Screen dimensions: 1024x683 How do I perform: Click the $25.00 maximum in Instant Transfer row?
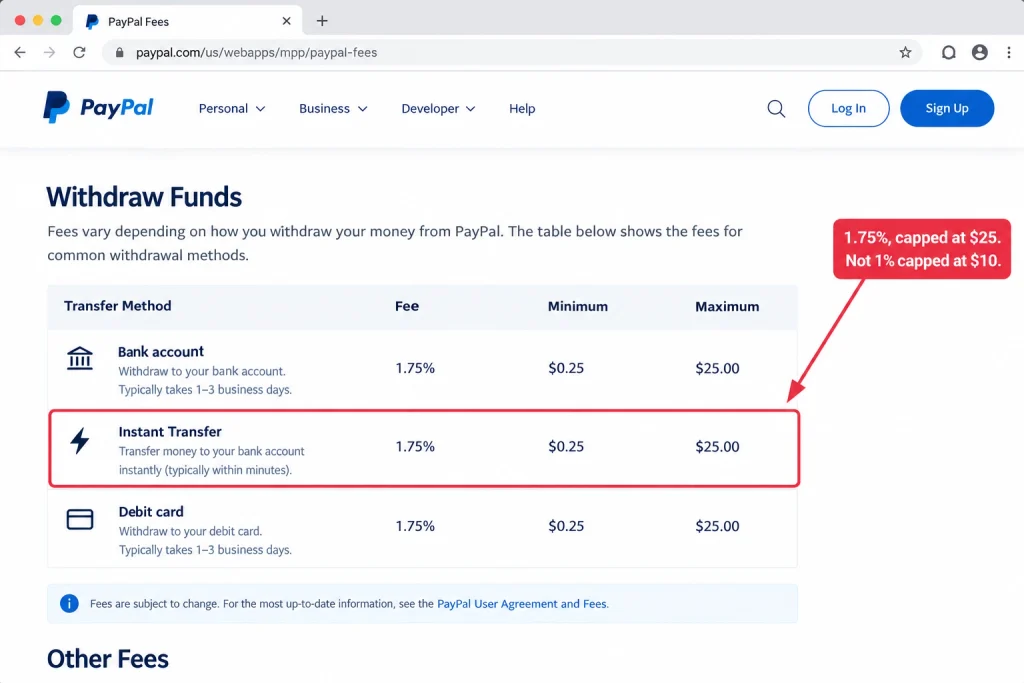pyautogui.click(x=717, y=446)
